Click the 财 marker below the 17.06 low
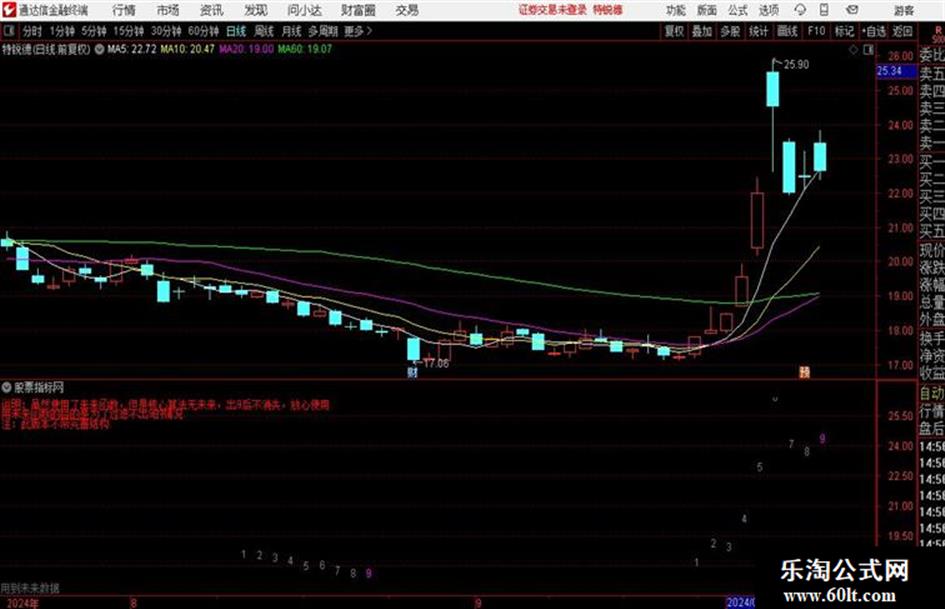Image resolution: width=945 pixels, height=609 pixels. (412, 373)
